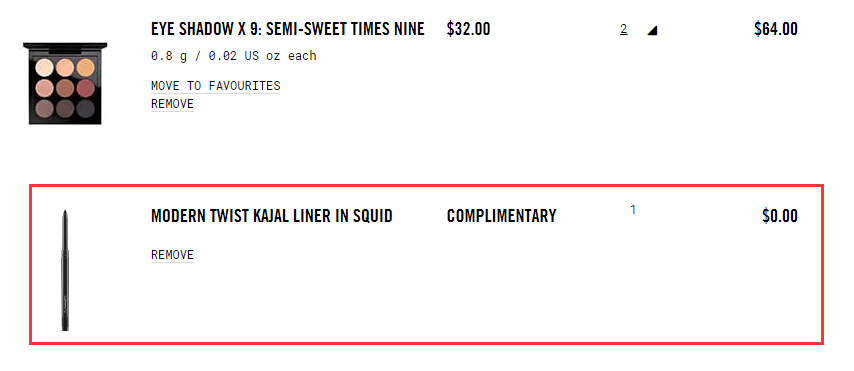Open Modern Twist Kajal Liner in Squid title

[272, 216]
